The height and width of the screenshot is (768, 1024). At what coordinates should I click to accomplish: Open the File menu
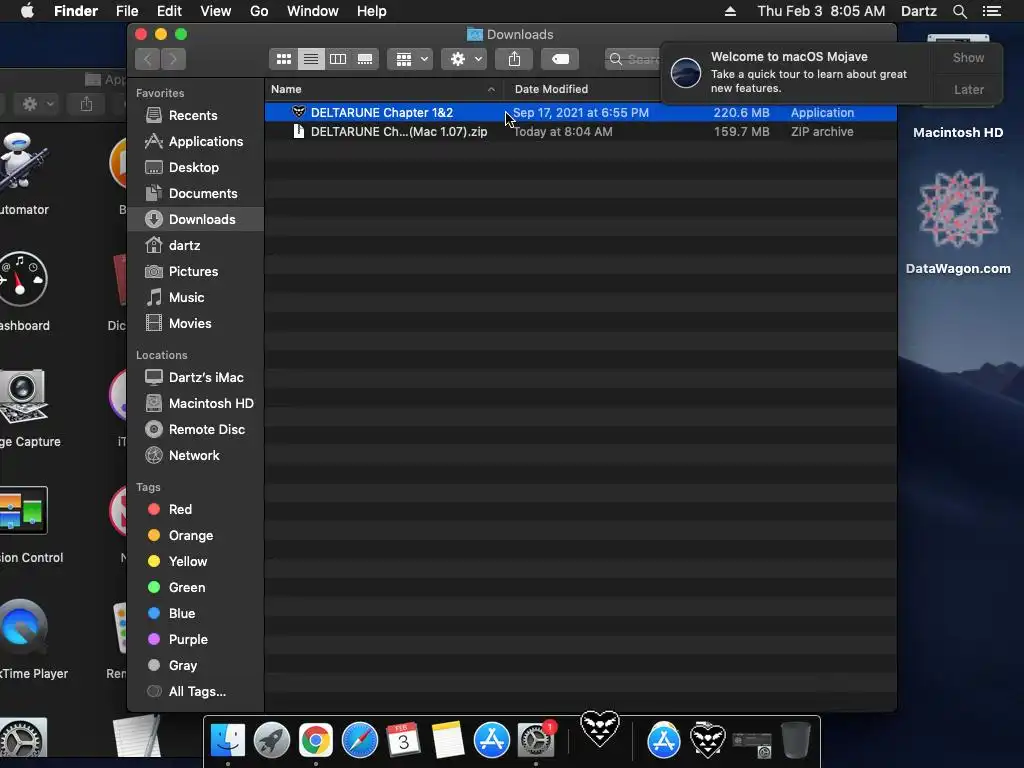127,11
